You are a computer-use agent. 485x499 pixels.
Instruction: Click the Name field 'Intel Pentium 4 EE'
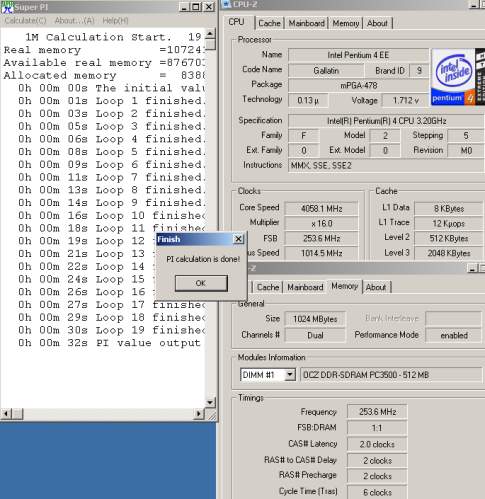(358, 55)
